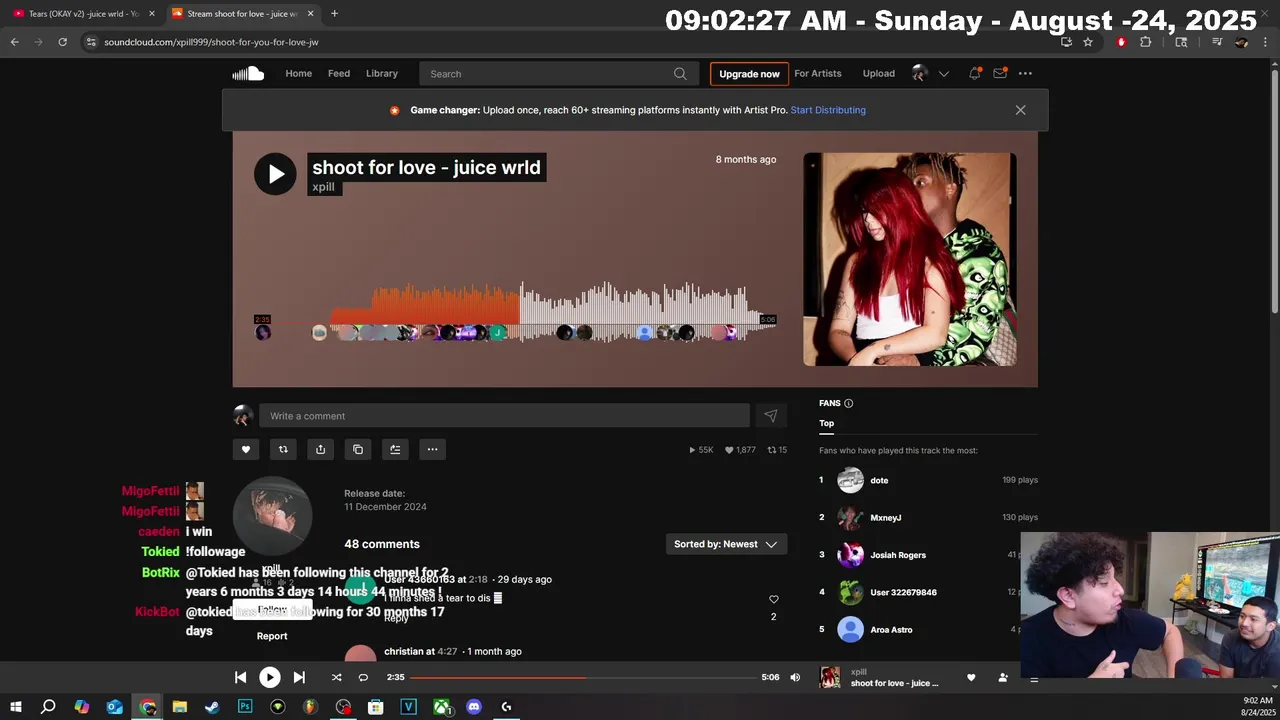This screenshot has width=1280, height=720.
Task: Open the Upload page
Action: [x=879, y=73]
